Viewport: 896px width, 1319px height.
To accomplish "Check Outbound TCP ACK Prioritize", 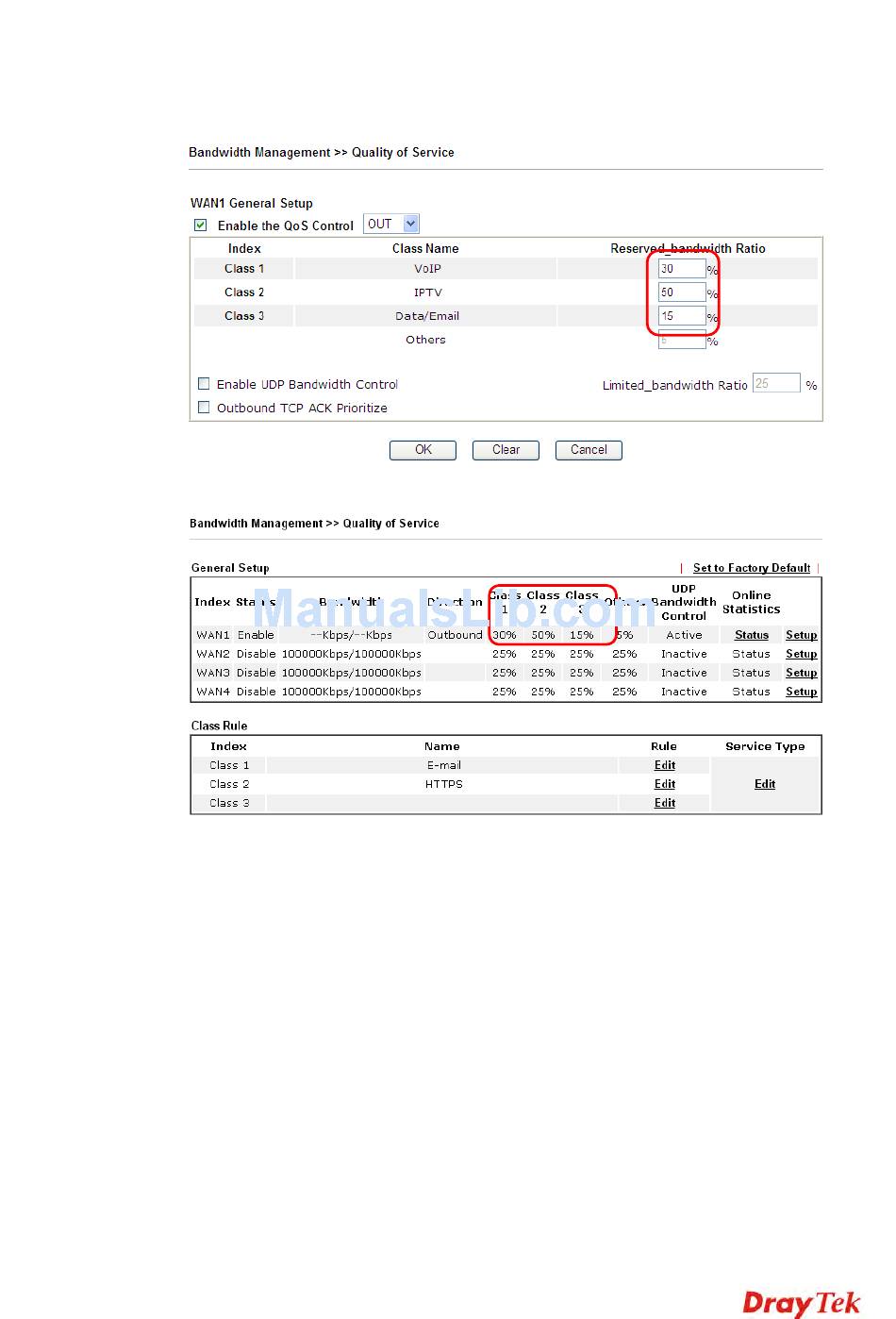I will pyautogui.click(x=204, y=408).
